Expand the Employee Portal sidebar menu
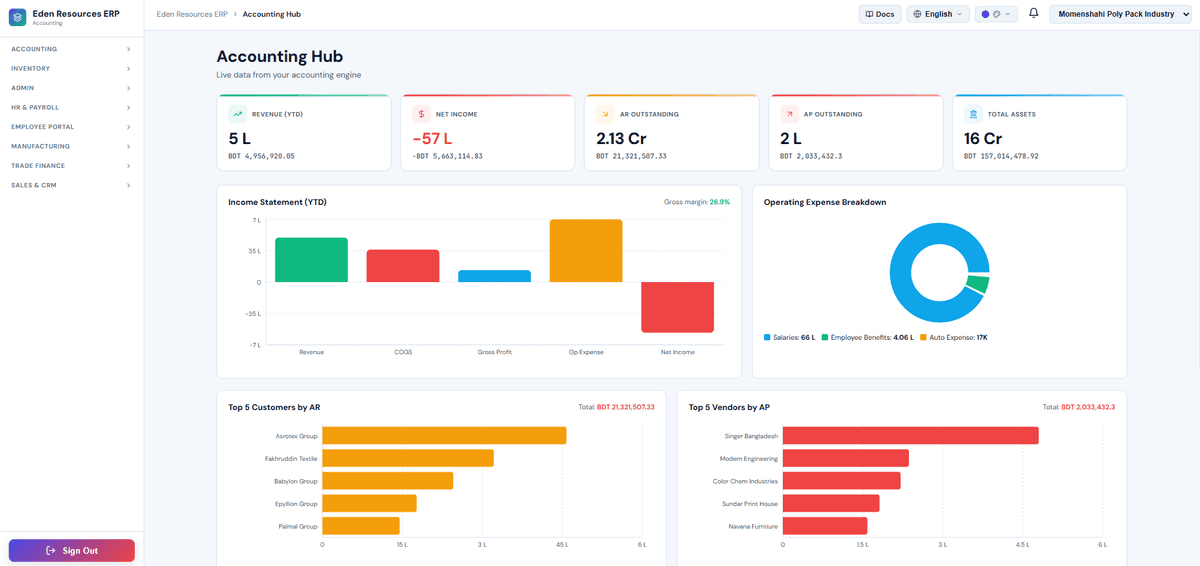 click(x=71, y=127)
